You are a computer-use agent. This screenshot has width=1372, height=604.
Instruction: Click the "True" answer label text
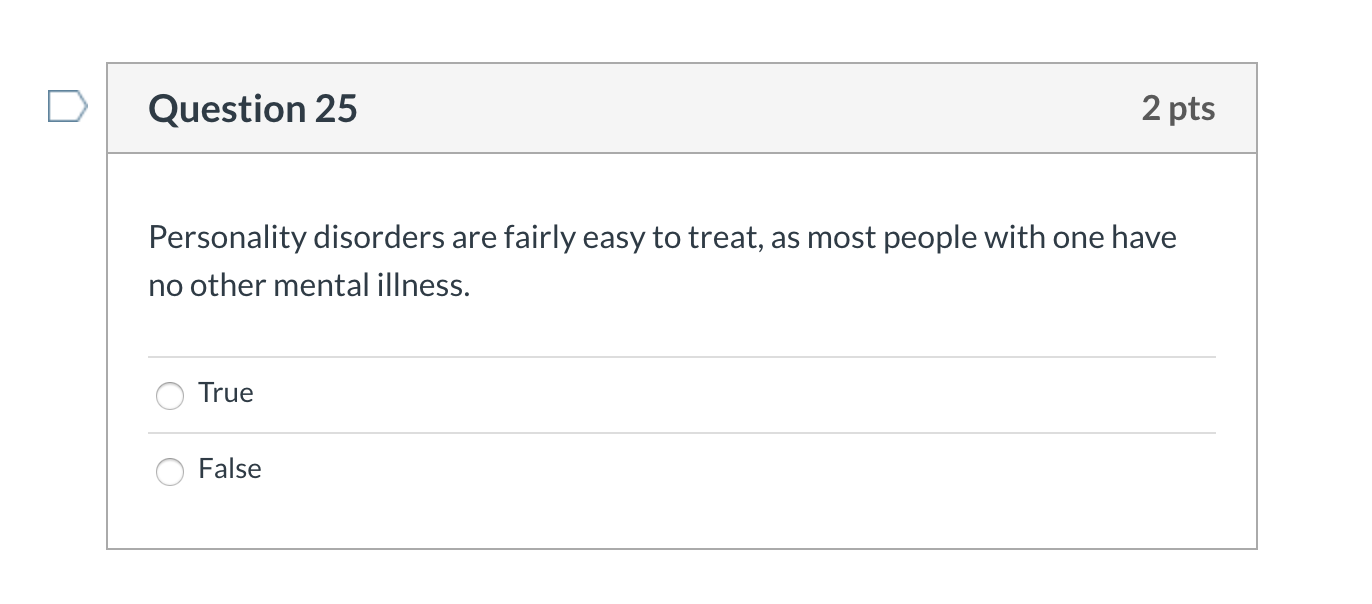[226, 393]
